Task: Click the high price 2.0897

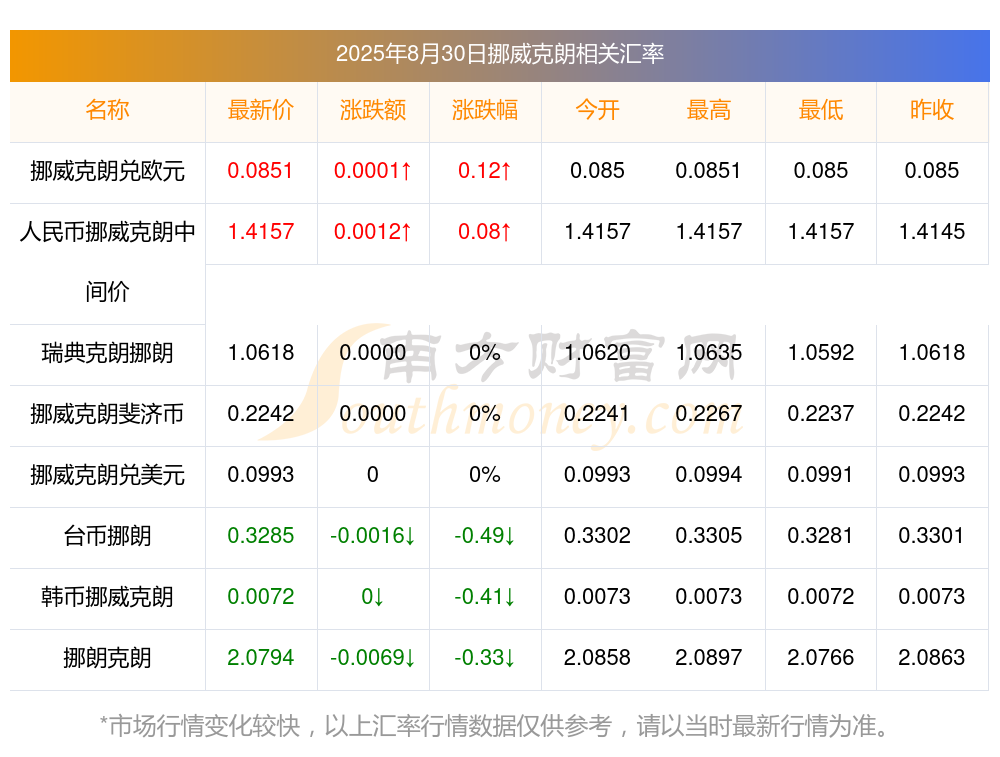Action: 709,658
